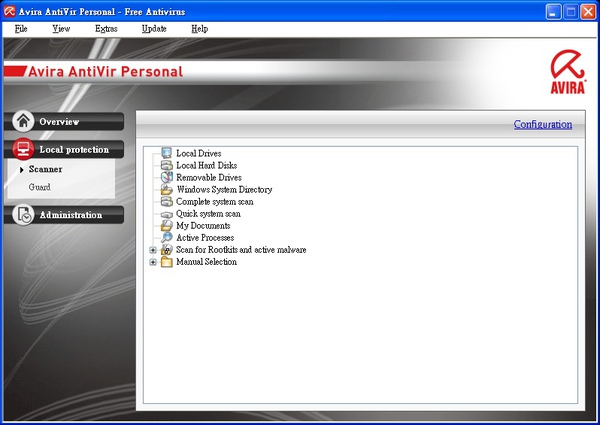Image resolution: width=600 pixels, height=425 pixels.
Task: Click the Administration clipboard icon
Action: coord(24,215)
